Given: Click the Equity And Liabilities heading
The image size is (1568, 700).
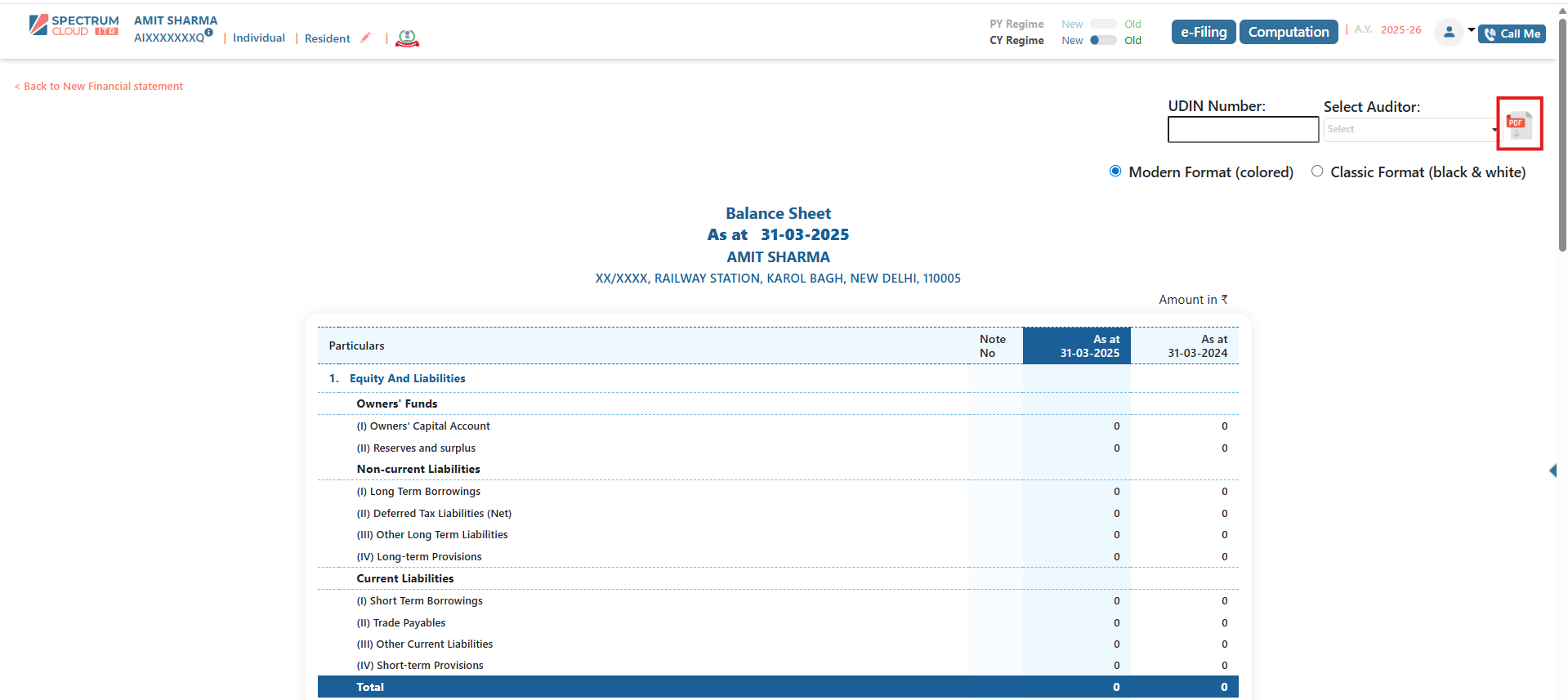Looking at the screenshot, I should click(x=407, y=378).
